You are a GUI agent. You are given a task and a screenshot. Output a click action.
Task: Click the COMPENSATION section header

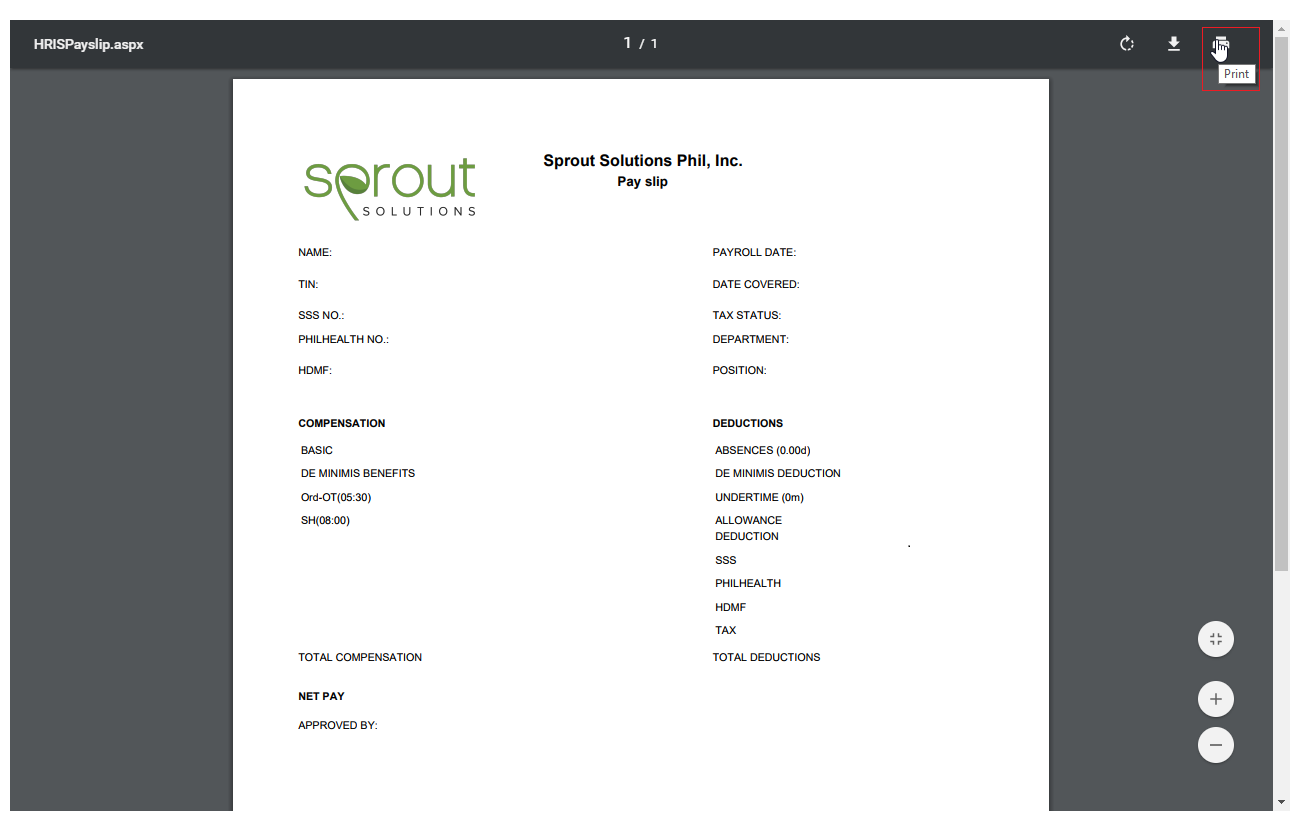coord(342,424)
